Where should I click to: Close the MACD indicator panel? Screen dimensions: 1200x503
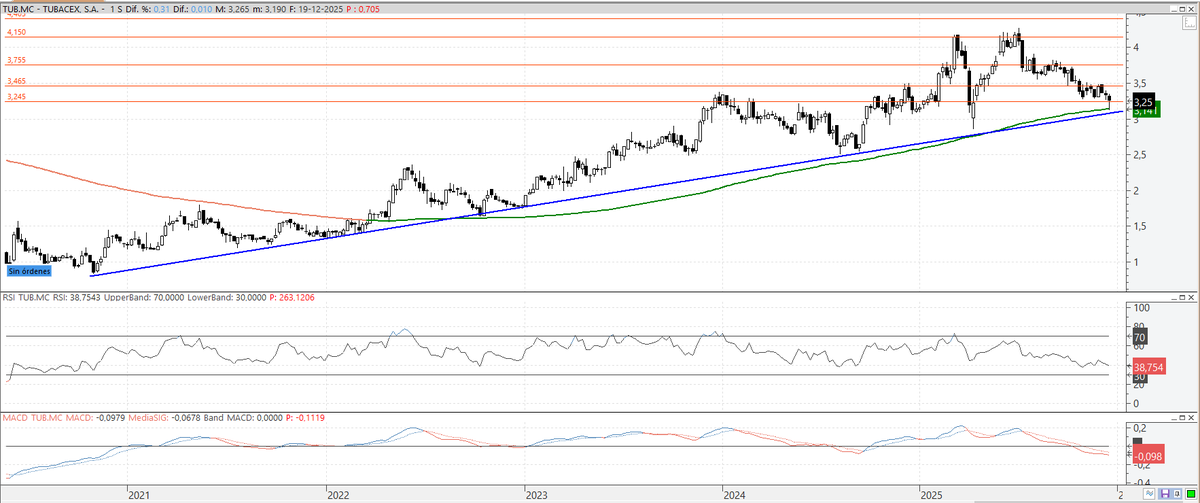click(x=1191, y=418)
